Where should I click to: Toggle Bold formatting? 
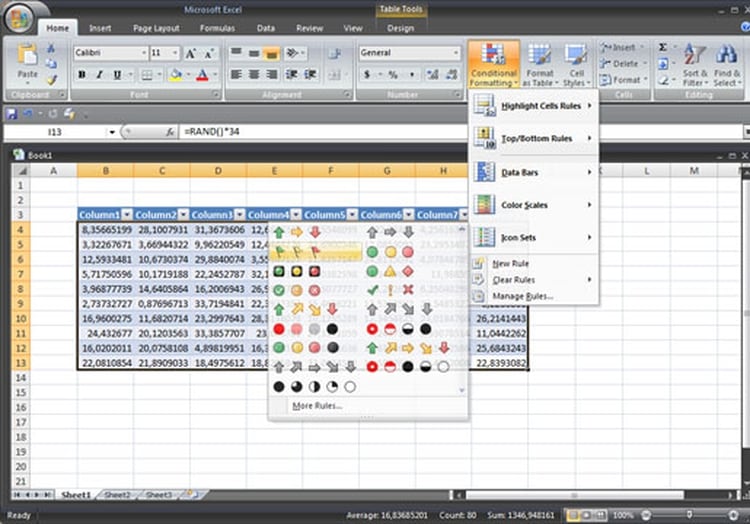(82, 75)
